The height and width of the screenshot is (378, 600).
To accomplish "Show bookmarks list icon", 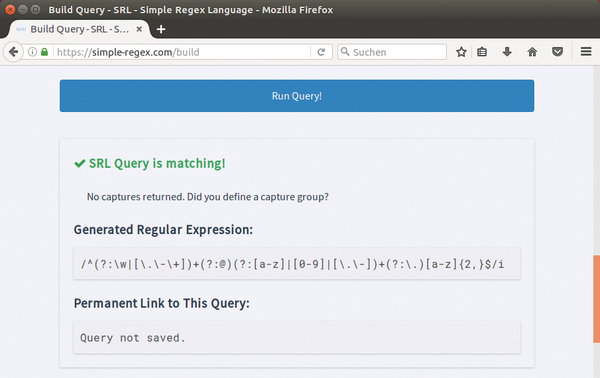I will point(482,52).
